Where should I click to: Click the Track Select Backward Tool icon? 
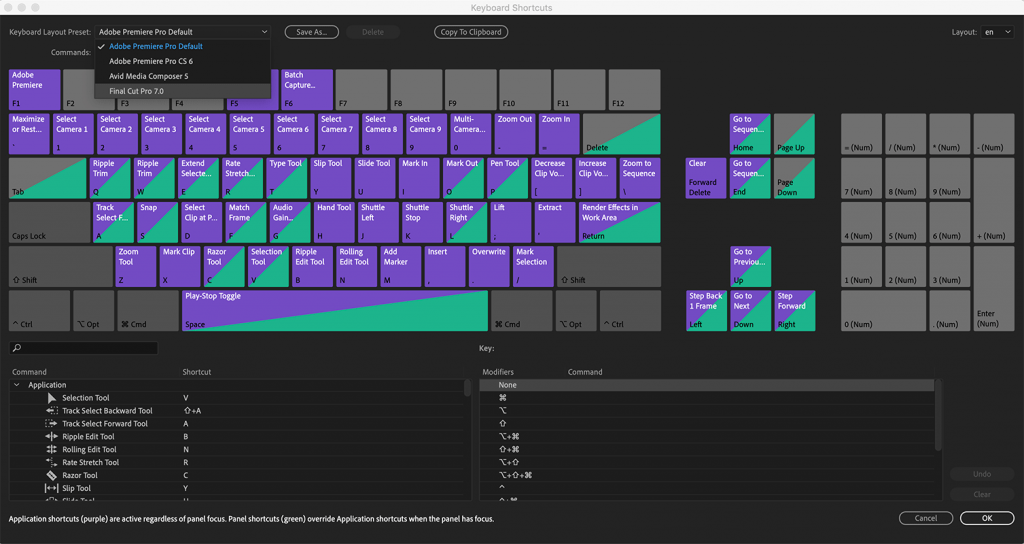[x=52, y=411]
